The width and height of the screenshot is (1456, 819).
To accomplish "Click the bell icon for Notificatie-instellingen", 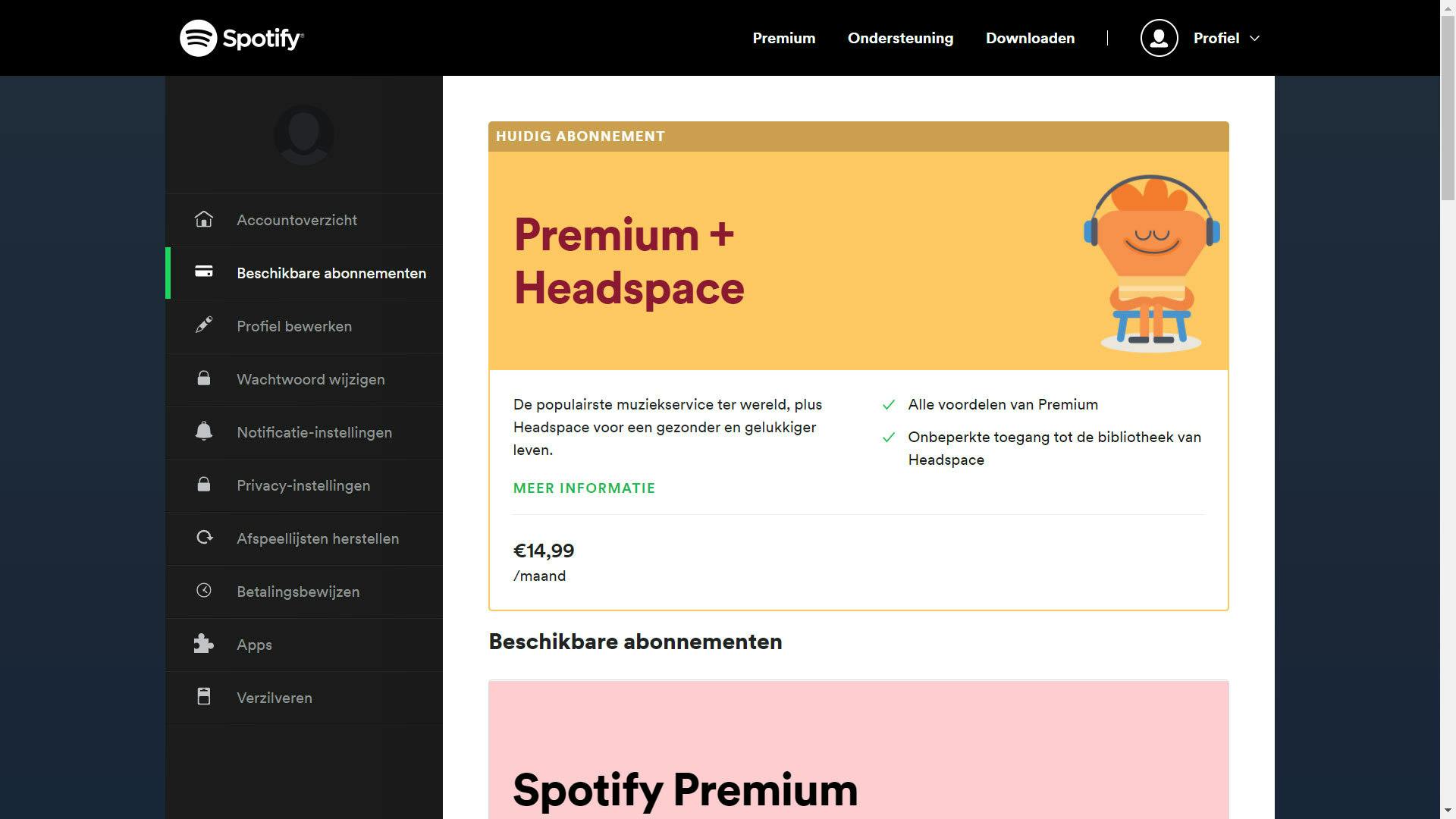I will click(x=203, y=431).
